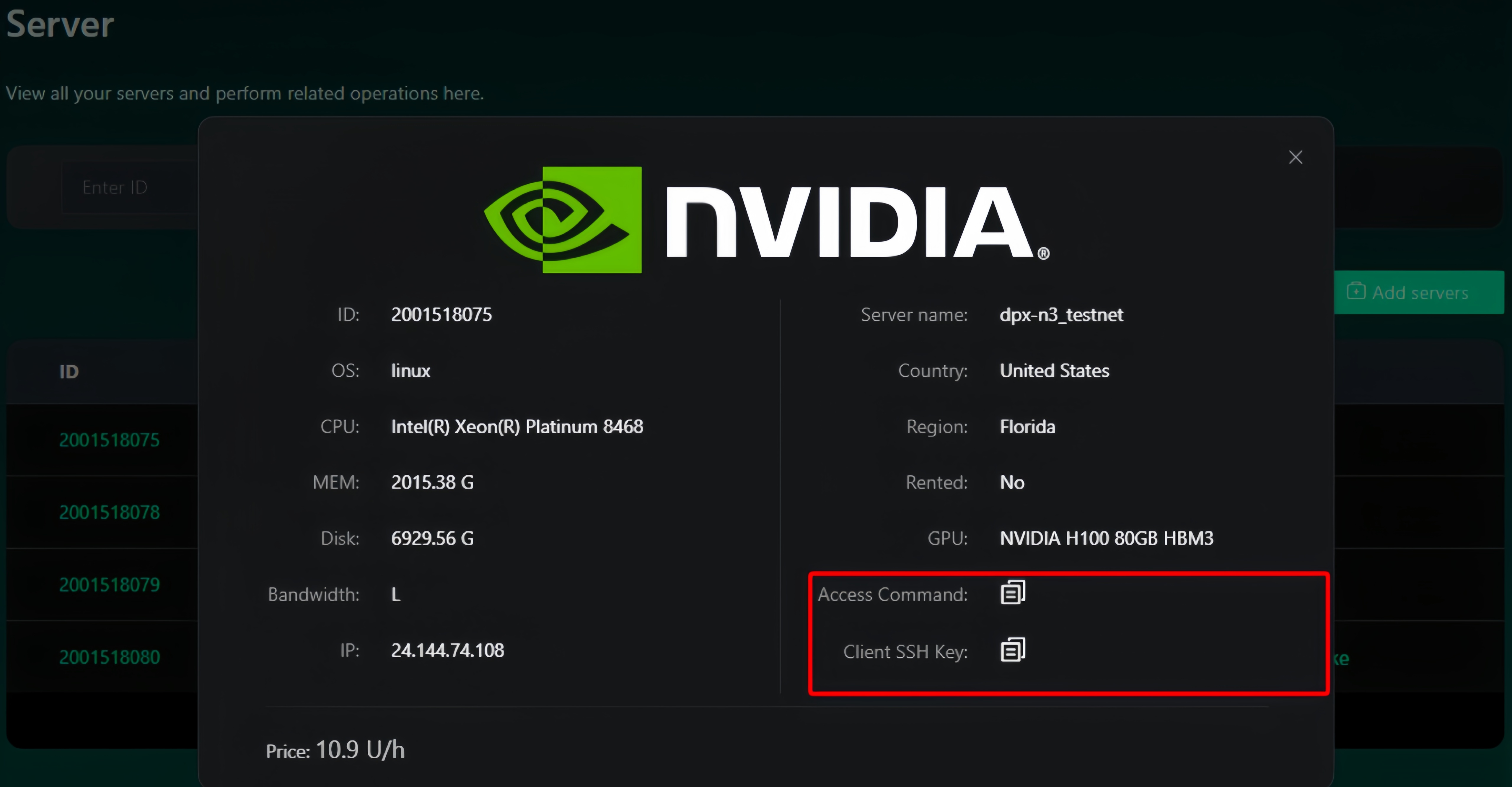Image resolution: width=1512 pixels, height=787 pixels.
Task: Close the server details dialog
Action: pos(1296,157)
